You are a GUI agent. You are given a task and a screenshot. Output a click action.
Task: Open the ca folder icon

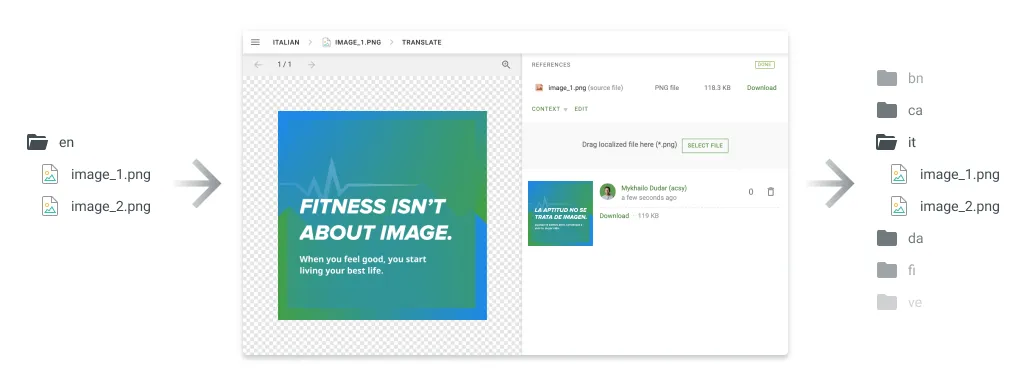(x=887, y=111)
